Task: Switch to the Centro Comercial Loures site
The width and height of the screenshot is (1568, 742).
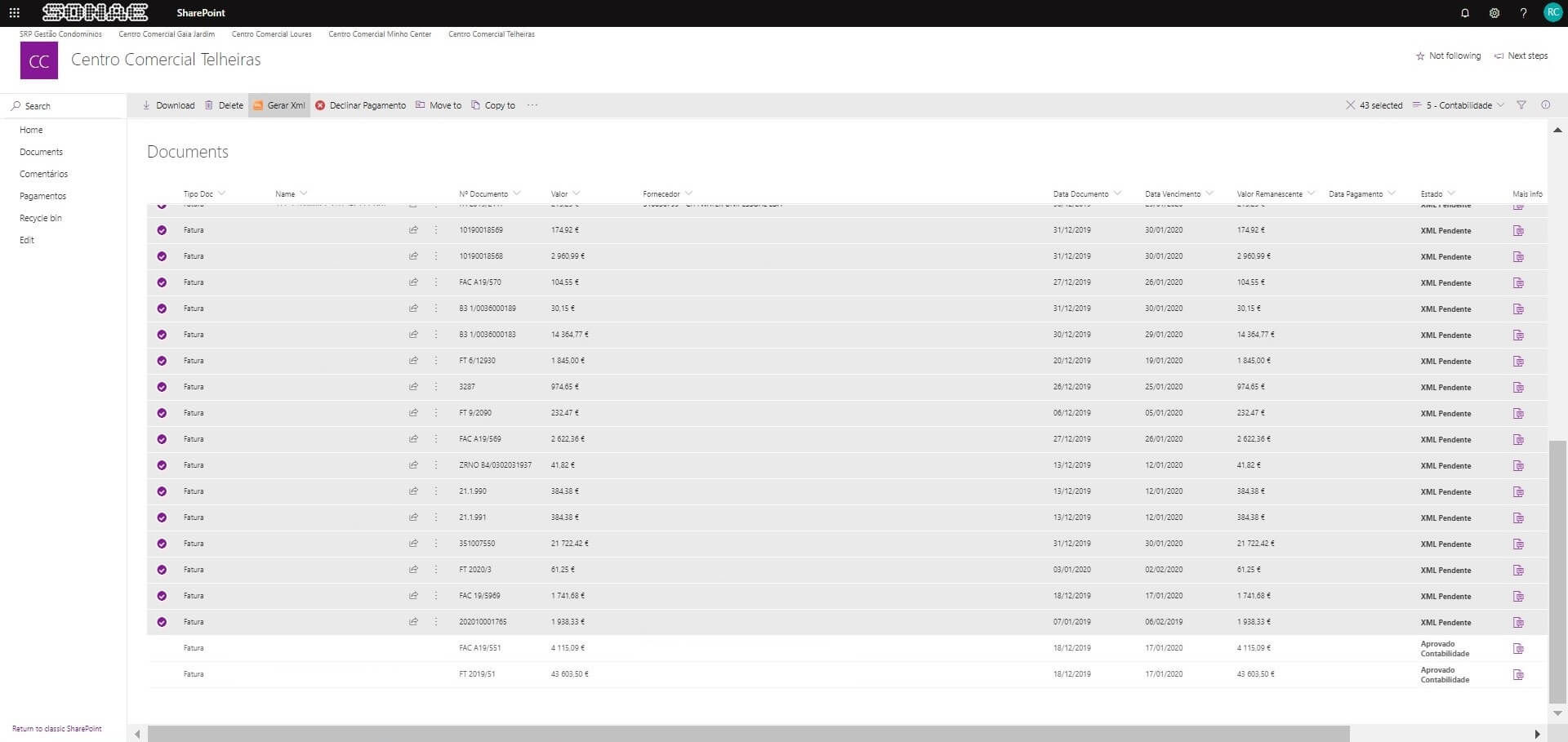Action: [272, 33]
